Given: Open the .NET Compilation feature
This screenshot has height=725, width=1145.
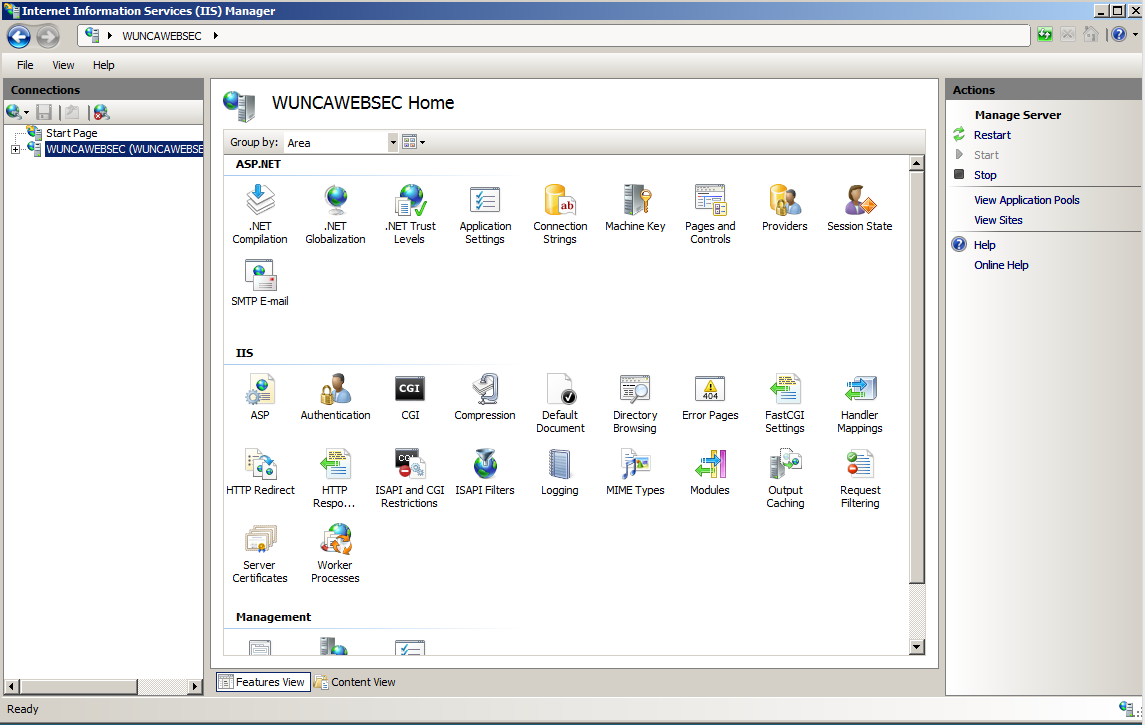Looking at the screenshot, I should click(x=260, y=213).
